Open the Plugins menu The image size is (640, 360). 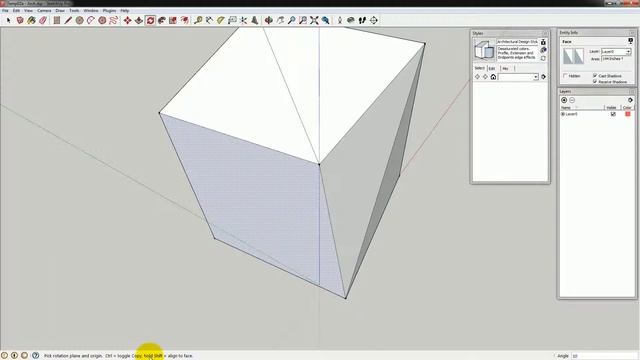pyautogui.click(x=109, y=11)
